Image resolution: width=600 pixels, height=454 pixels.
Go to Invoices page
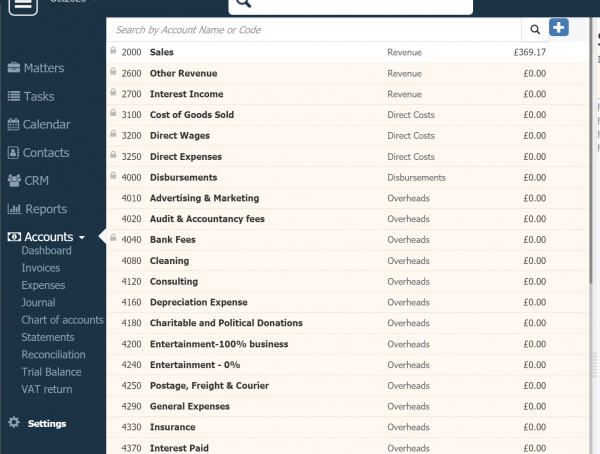coord(41,268)
